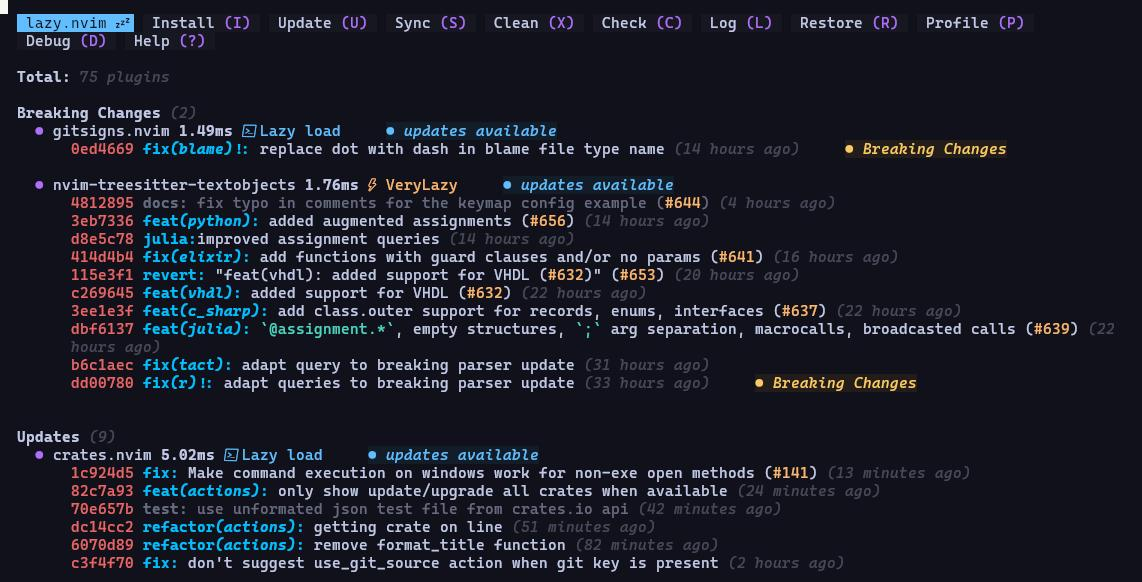Image resolution: width=1142 pixels, height=582 pixels.
Task: Click the terminal icon beside gitsigns Lazy load
Action: (249, 131)
